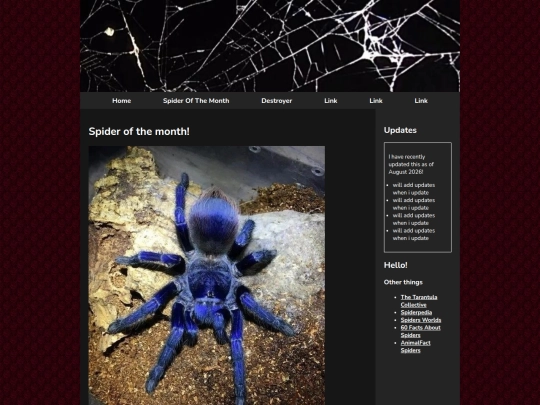Open 60 Facts About Spiders link

click(x=420, y=331)
